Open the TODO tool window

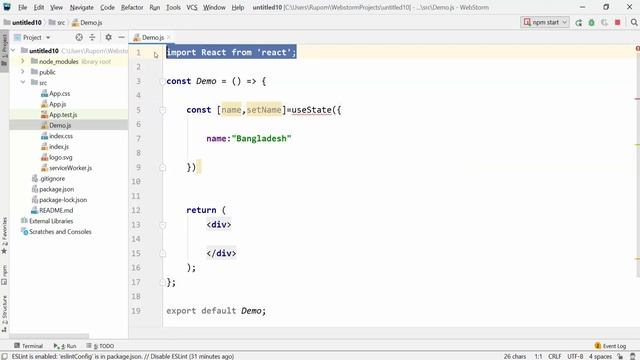[100, 346]
